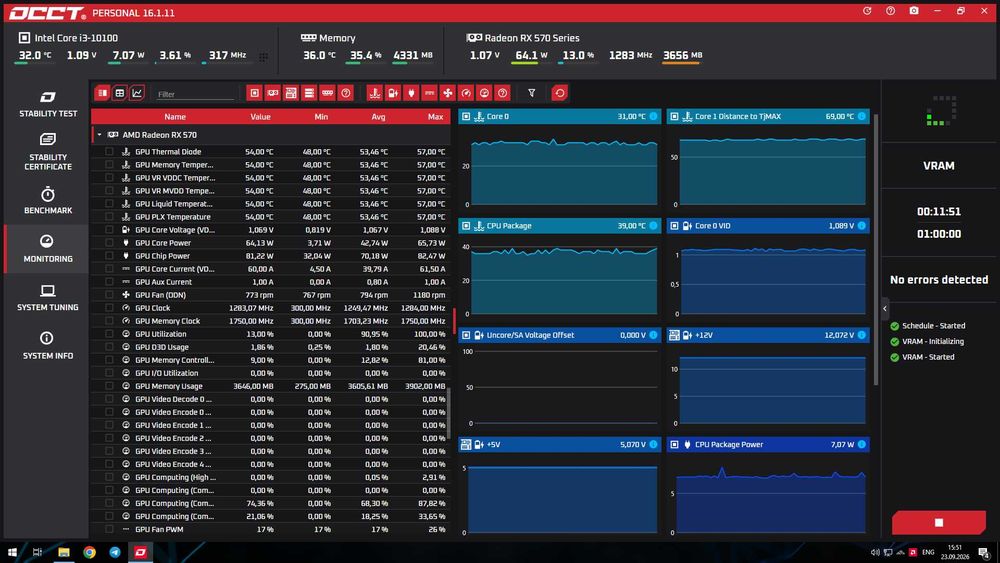
Task: Toggle GPU sensors filter icon
Action: [x=273, y=93]
